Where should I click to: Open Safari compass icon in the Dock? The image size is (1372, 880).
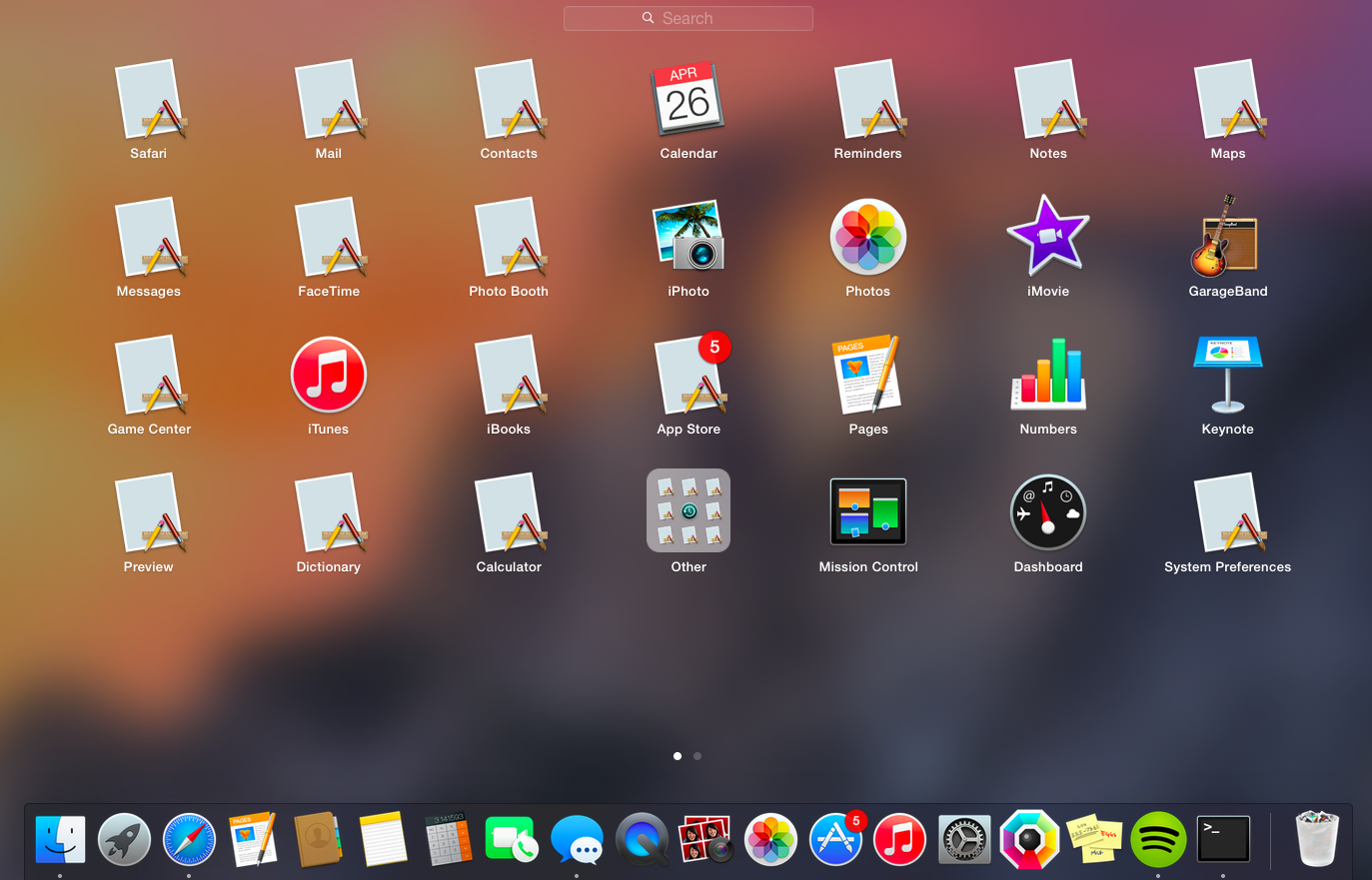tap(190, 839)
